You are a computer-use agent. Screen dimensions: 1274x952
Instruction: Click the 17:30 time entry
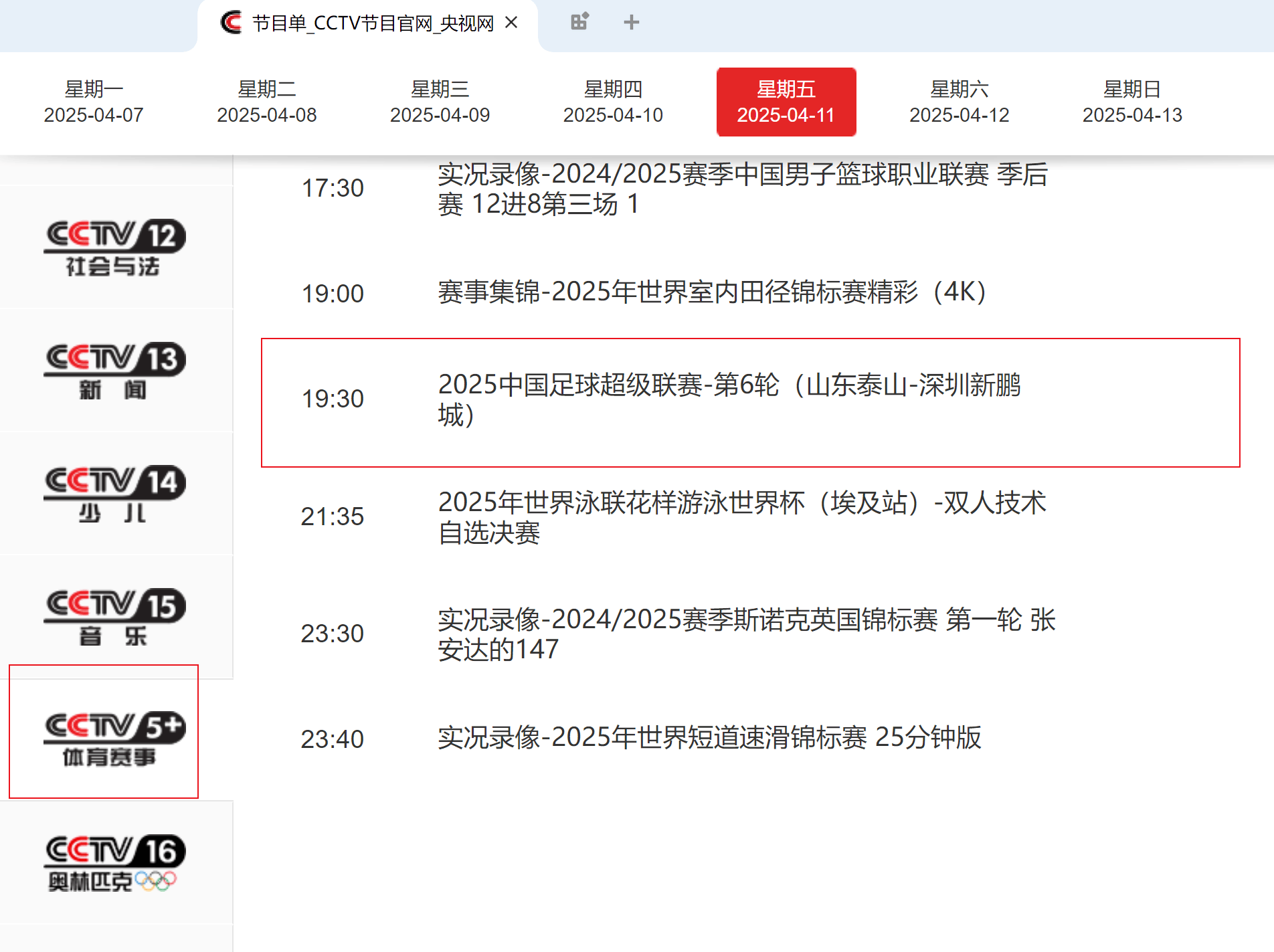pyautogui.click(x=333, y=189)
